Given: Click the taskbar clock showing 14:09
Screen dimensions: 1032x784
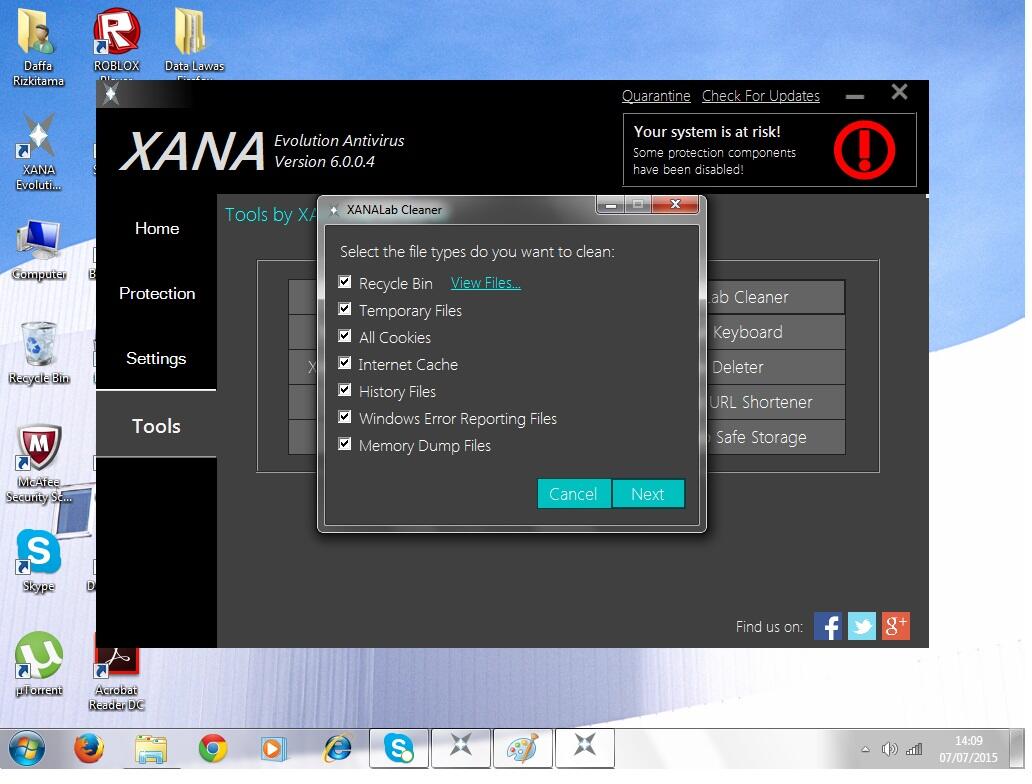Looking at the screenshot, I should click(968, 749).
